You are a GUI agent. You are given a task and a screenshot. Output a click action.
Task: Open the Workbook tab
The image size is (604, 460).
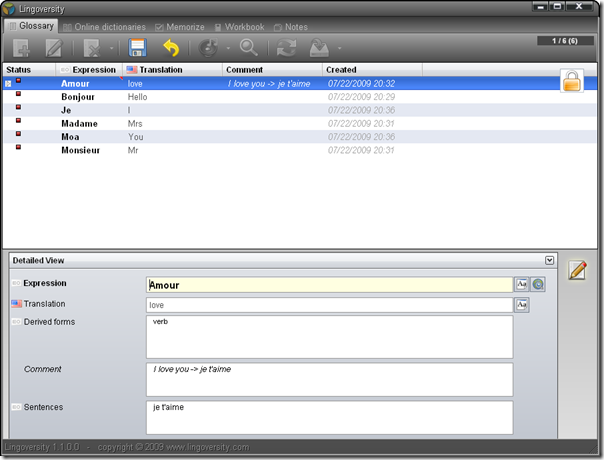point(240,27)
